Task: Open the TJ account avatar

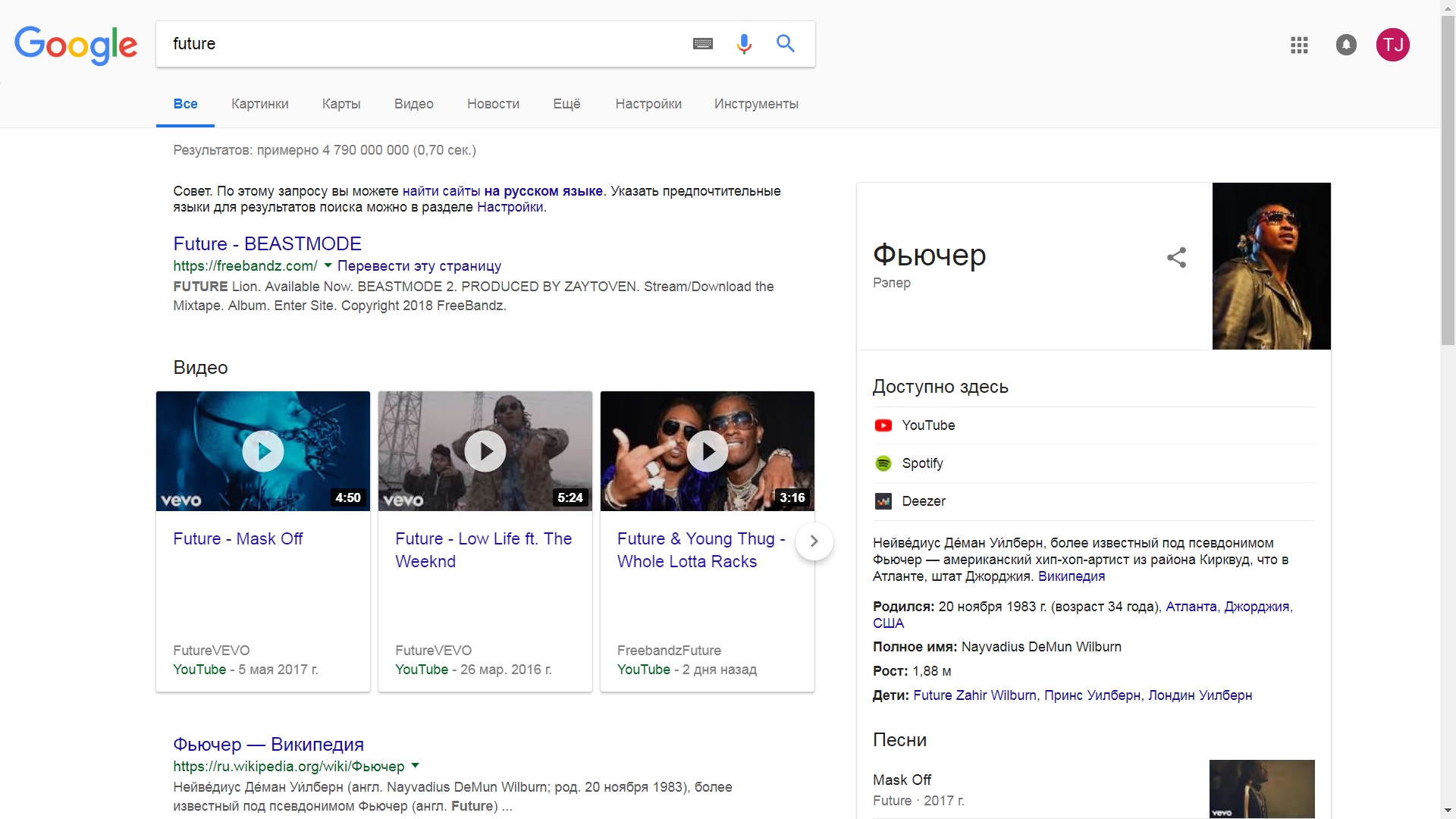Action: pyautogui.click(x=1393, y=45)
